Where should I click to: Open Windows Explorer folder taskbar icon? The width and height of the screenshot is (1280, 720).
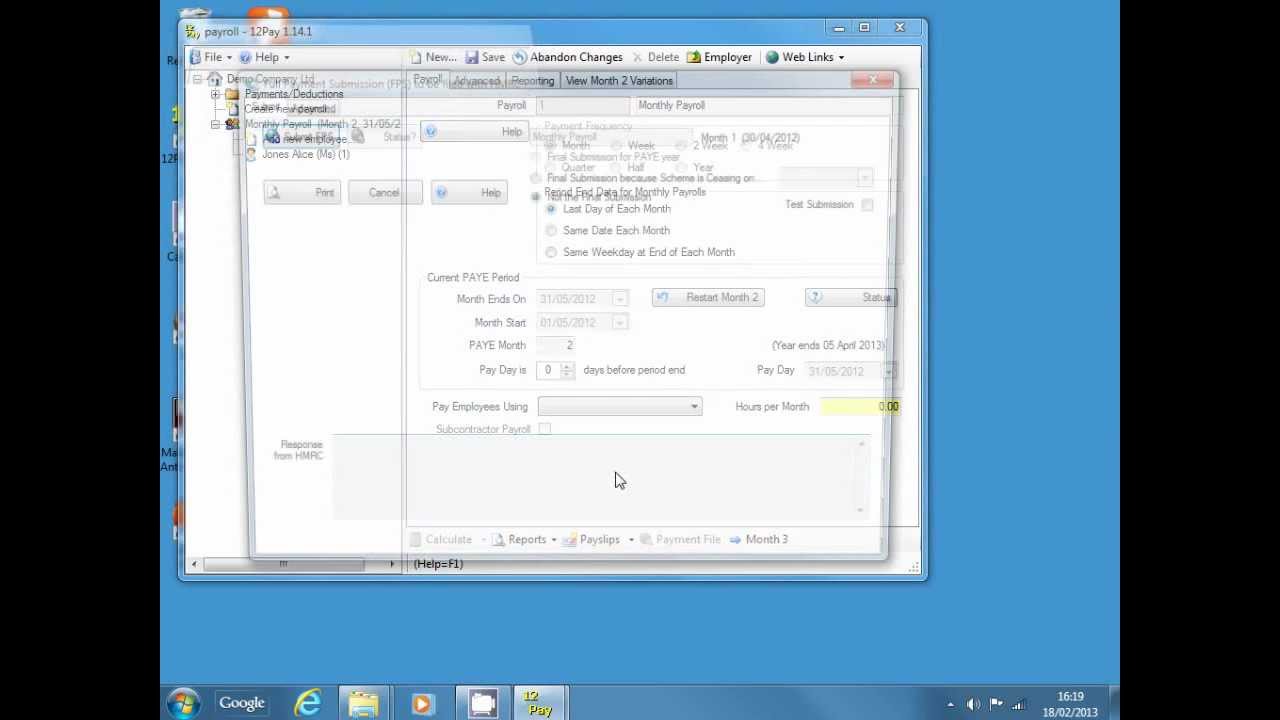[x=363, y=703]
